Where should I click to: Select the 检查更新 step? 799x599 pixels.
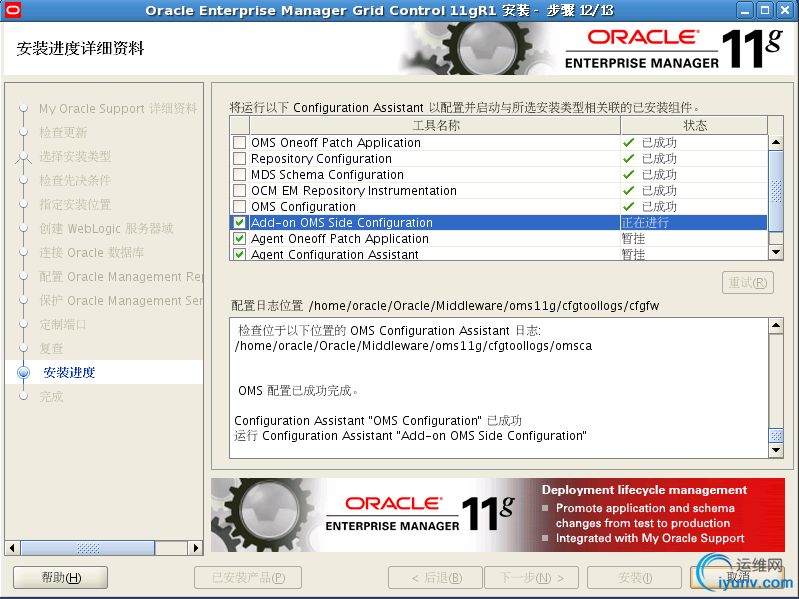point(63,132)
